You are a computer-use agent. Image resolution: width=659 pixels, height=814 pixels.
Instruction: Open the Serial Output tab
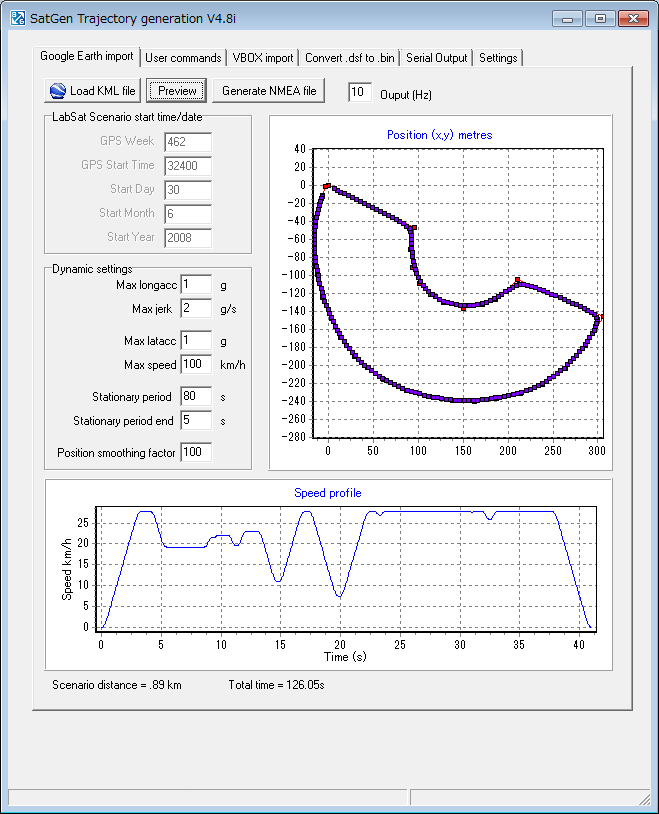click(436, 58)
